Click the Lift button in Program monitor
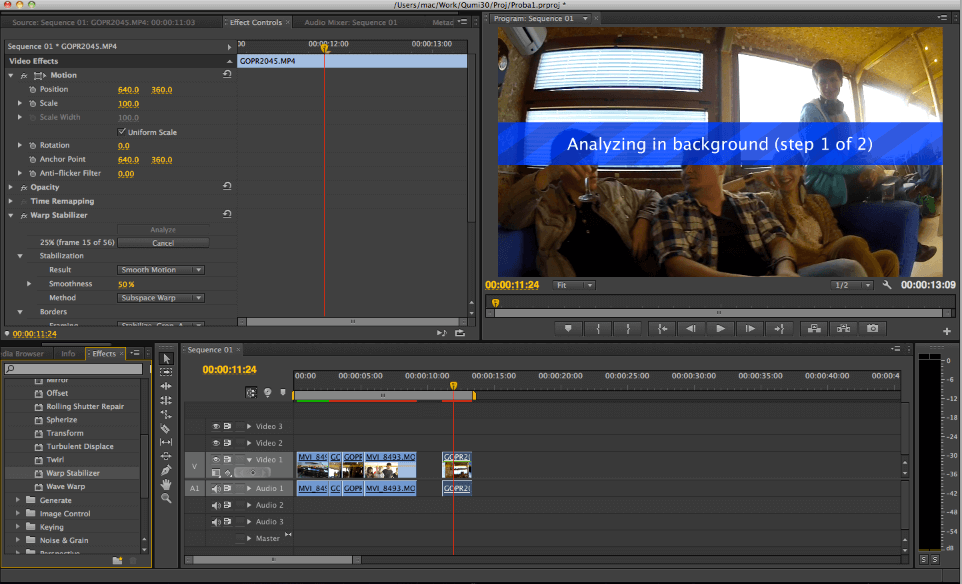This screenshot has width=962, height=584. tap(814, 329)
